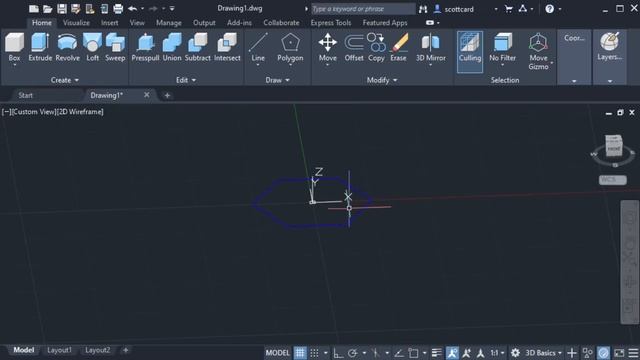
Task: Select the Erase tool
Action: point(398,48)
